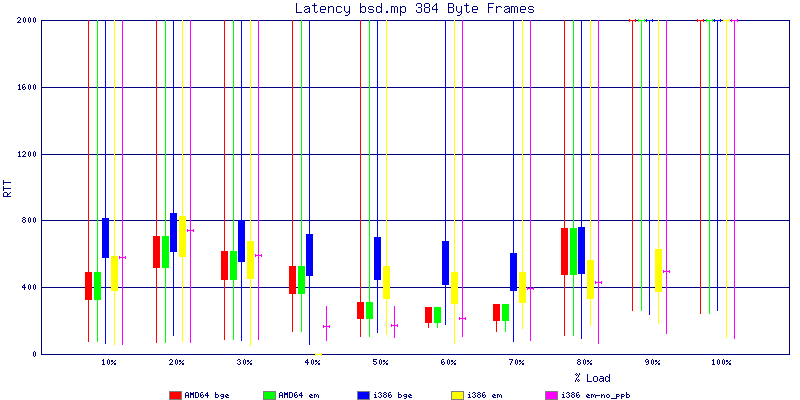Click the 0 y-axis tick label
The height and width of the screenshot is (400, 800).
[x=33, y=354]
